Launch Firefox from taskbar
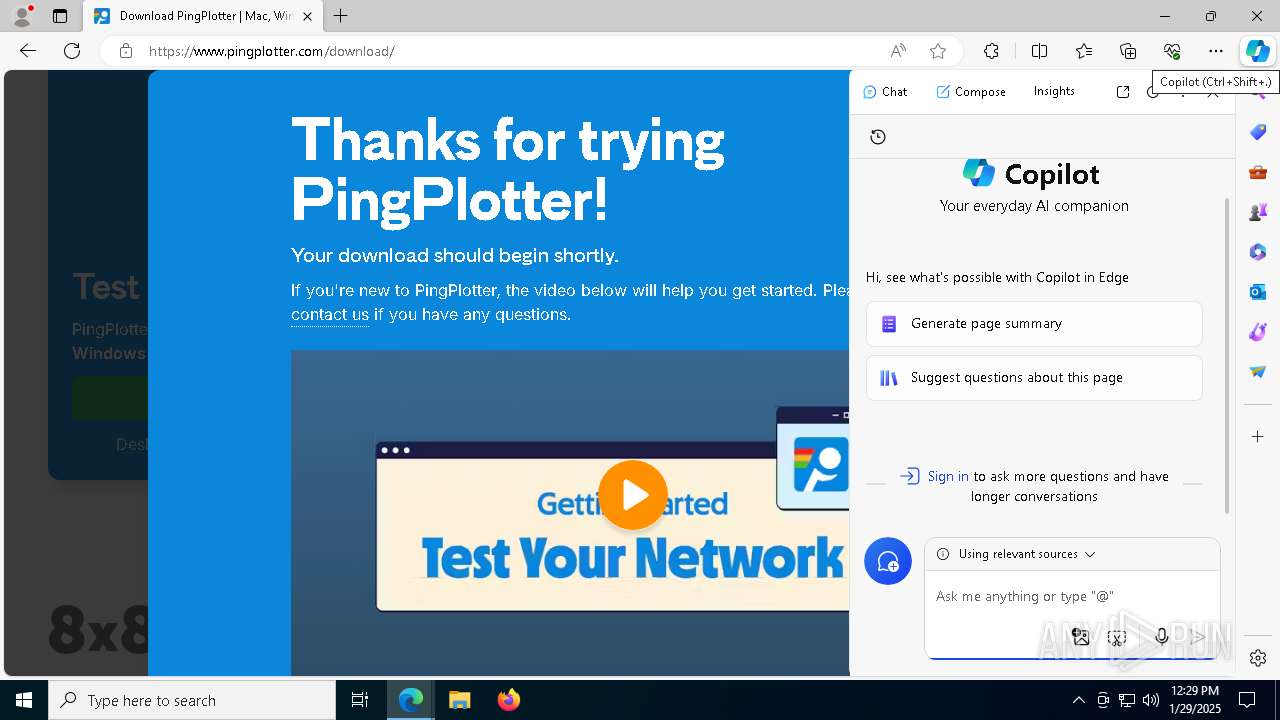The height and width of the screenshot is (720, 1280). 509,700
